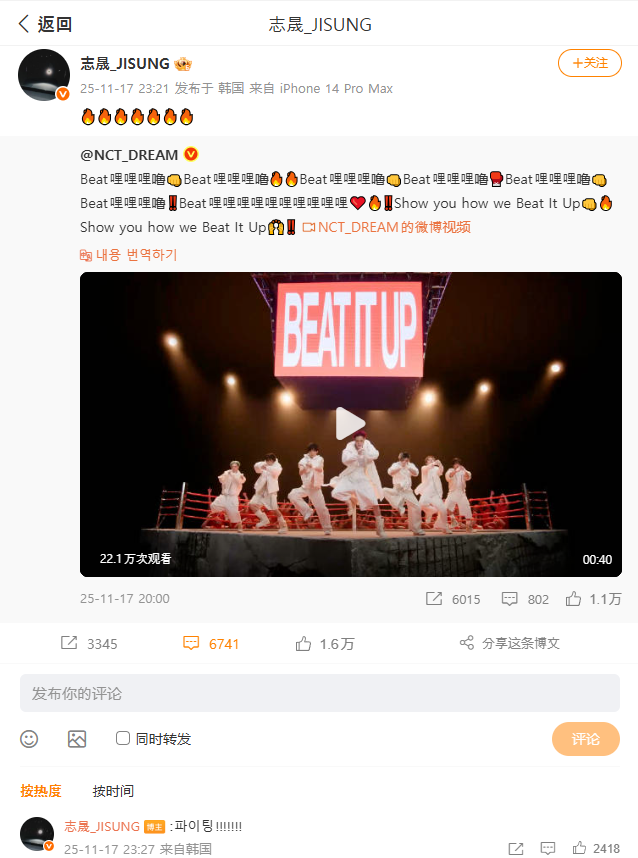Open quoted post comments showing 802

(509, 599)
